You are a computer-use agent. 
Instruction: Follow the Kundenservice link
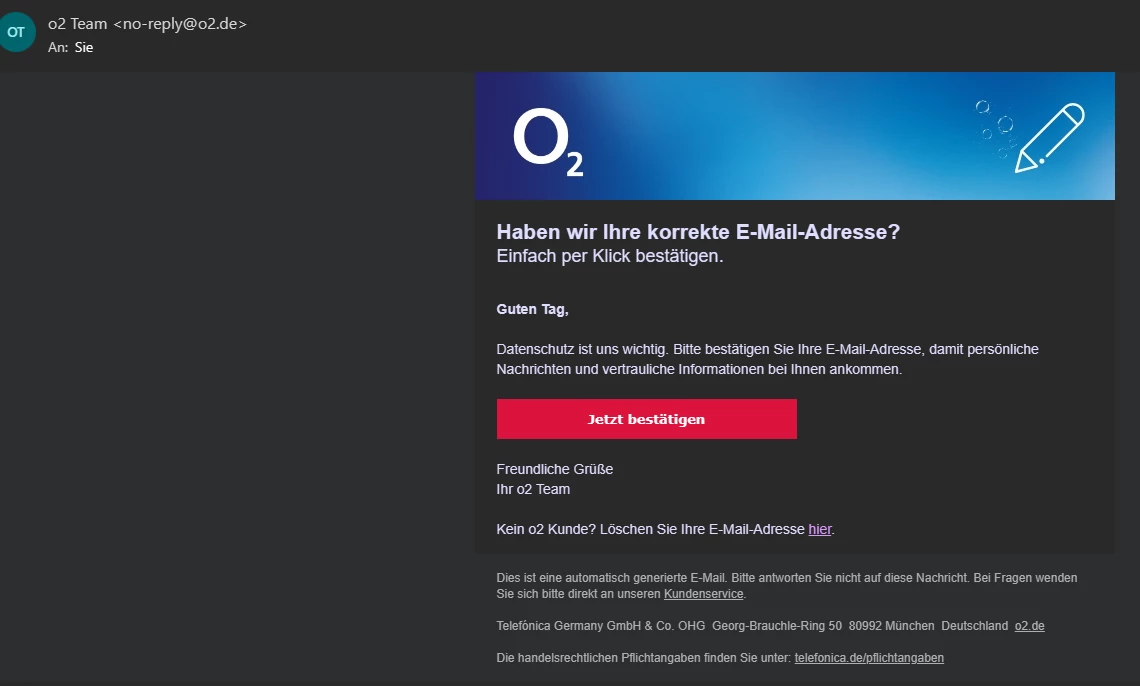703,594
